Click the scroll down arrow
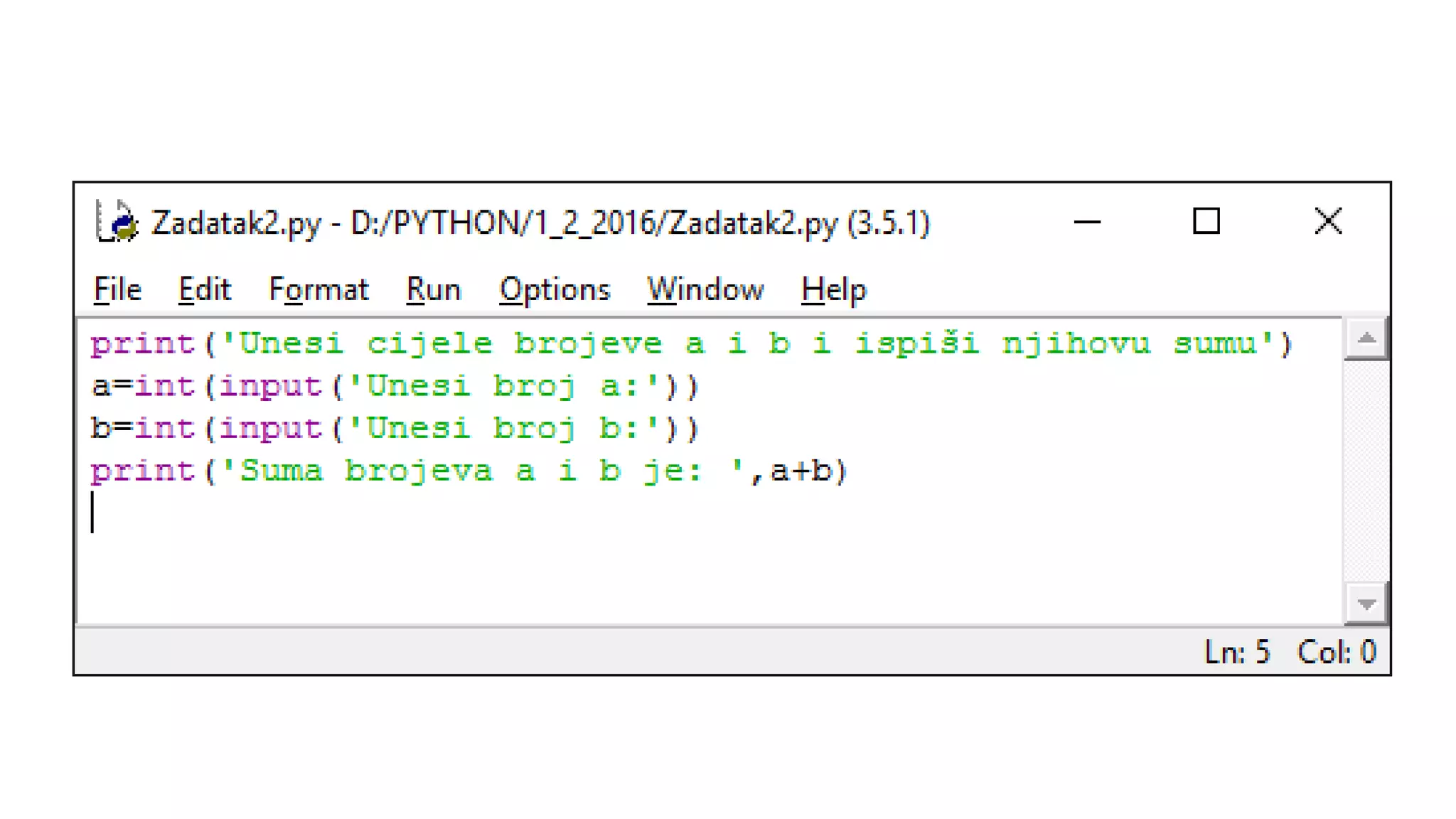 pyautogui.click(x=1366, y=604)
